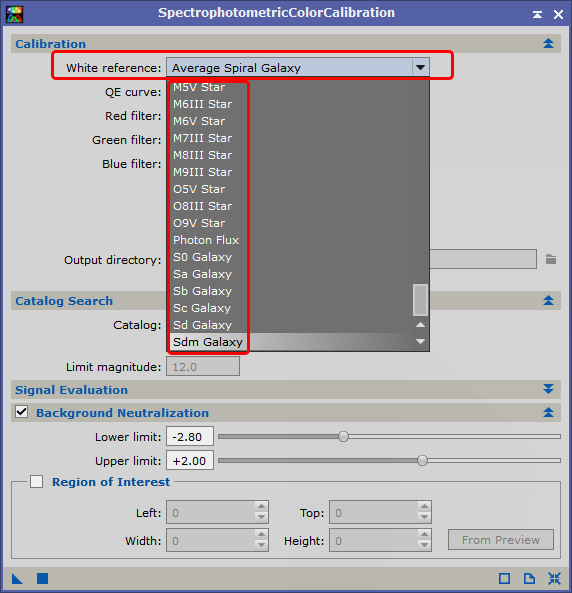Select Photon Flux from the list
This screenshot has height=593, width=572.
point(206,240)
